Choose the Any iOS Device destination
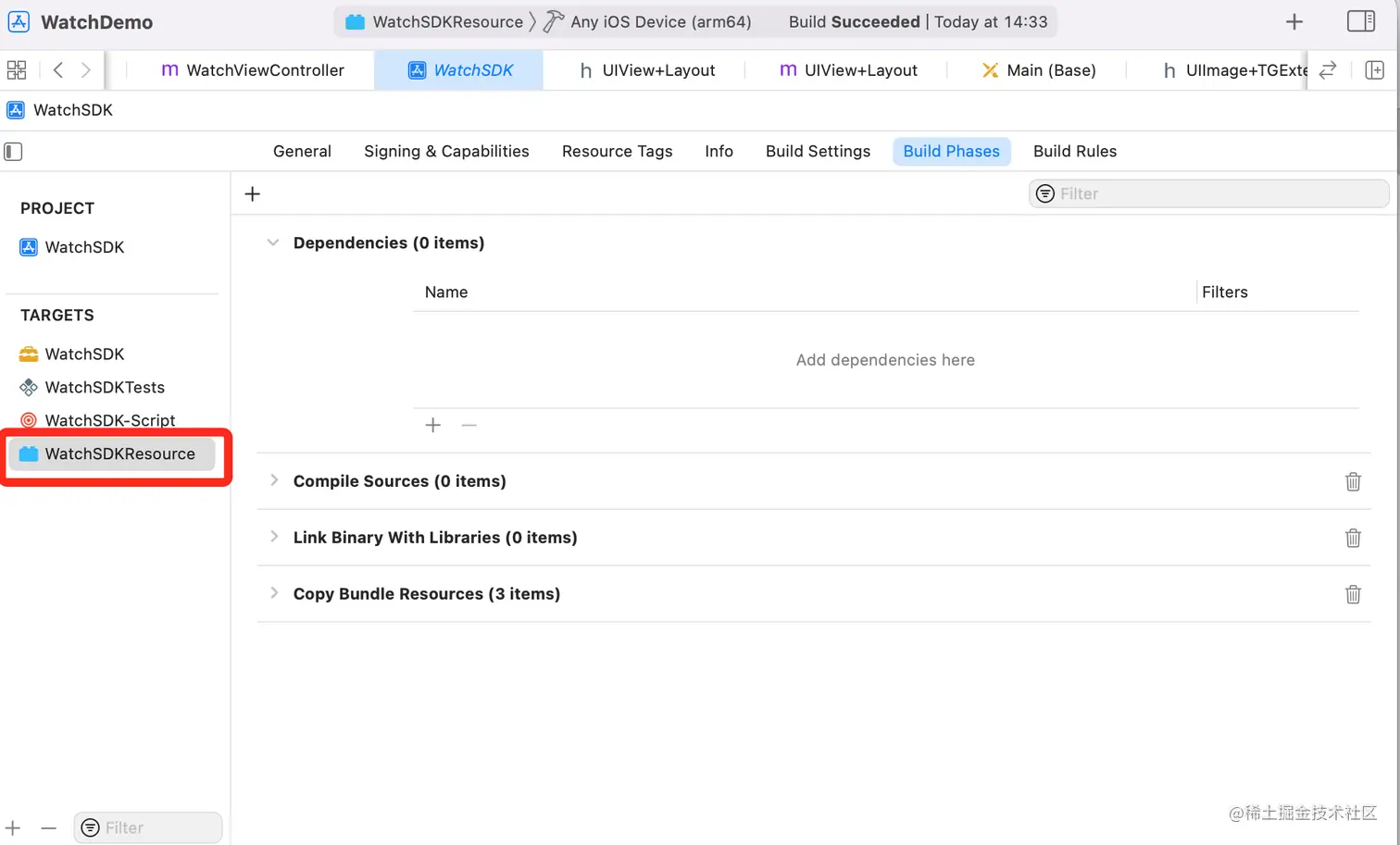This screenshot has width=1400, height=845. (647, 21)
